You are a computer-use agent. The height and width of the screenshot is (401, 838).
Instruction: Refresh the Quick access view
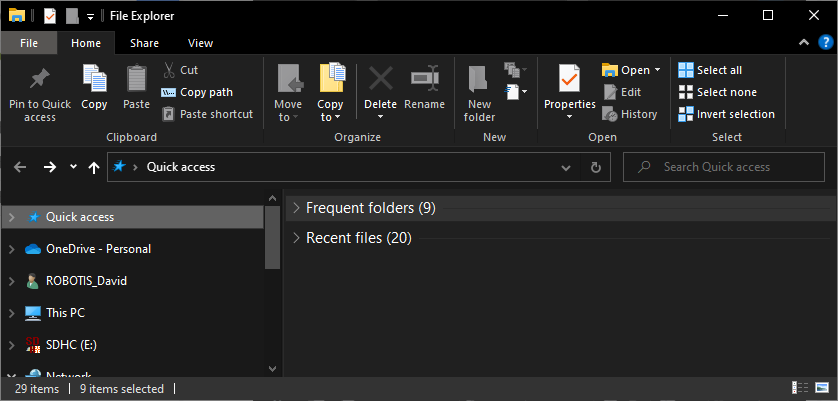point(595,168)
